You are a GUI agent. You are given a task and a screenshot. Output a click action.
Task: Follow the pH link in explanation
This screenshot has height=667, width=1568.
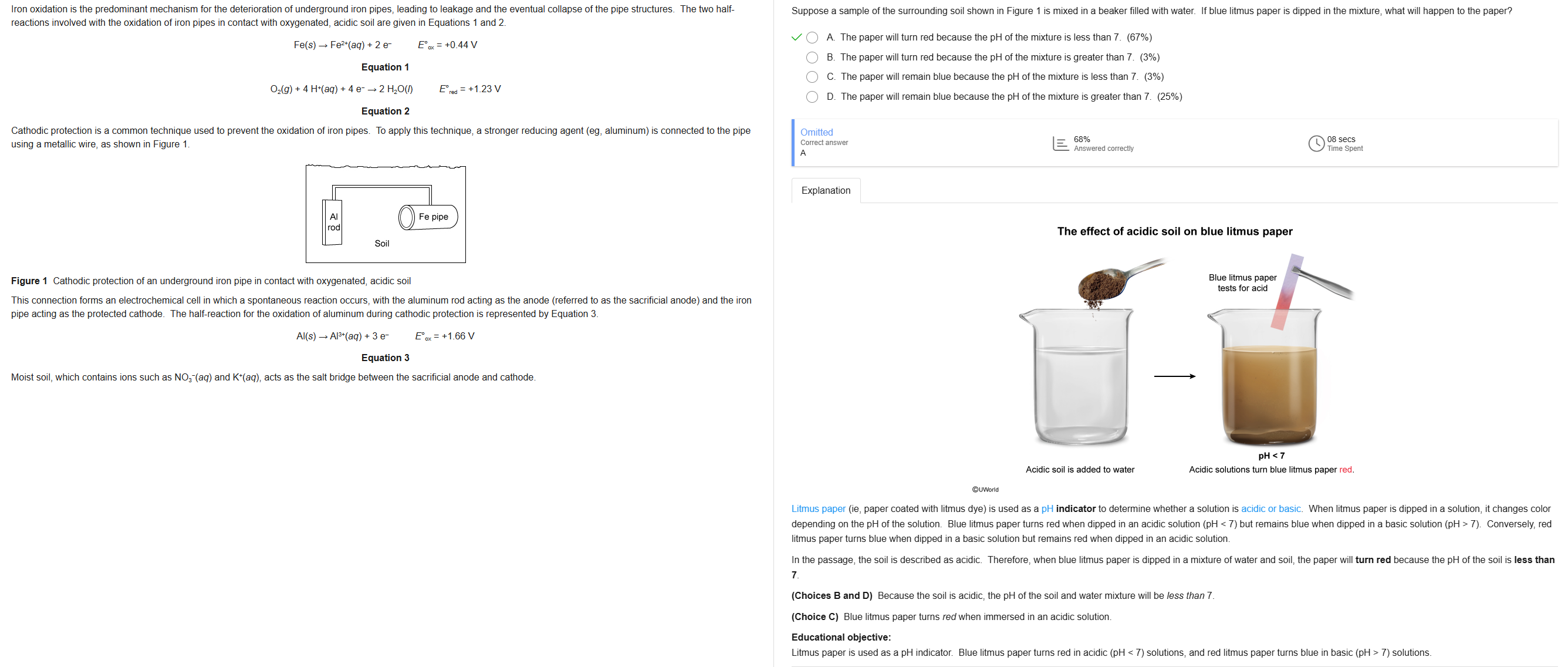[x=1047, y=508]
